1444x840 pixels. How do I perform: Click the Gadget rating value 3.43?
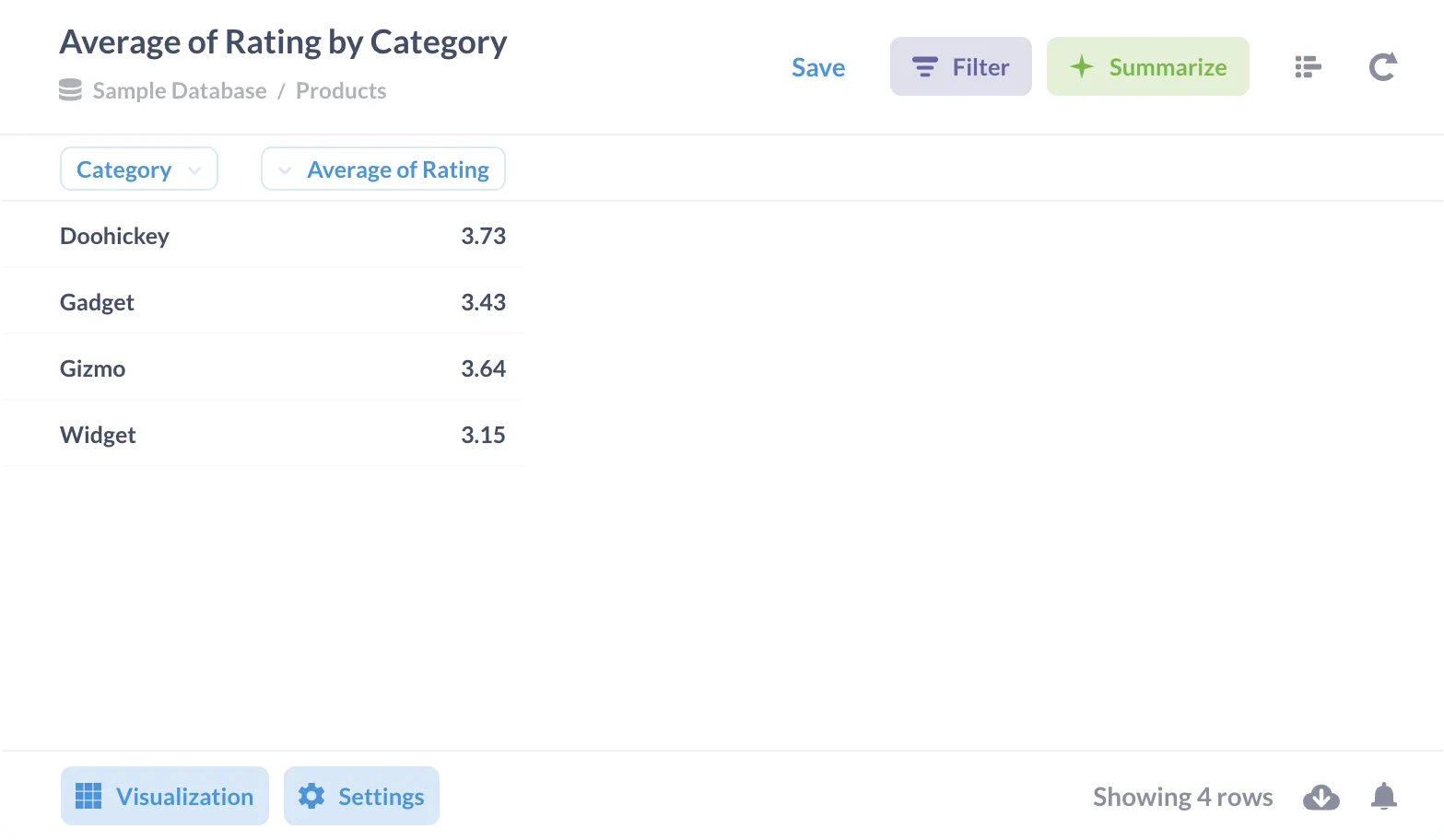click(x=483, y=302)
